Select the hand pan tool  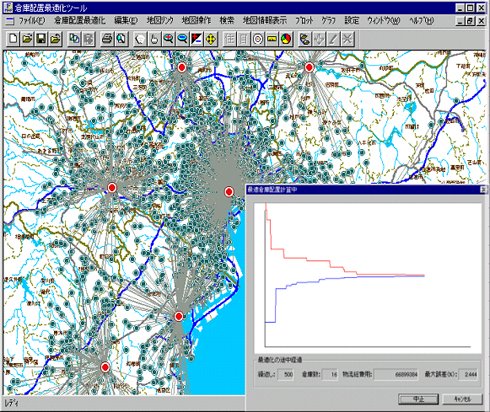point(154,39)
